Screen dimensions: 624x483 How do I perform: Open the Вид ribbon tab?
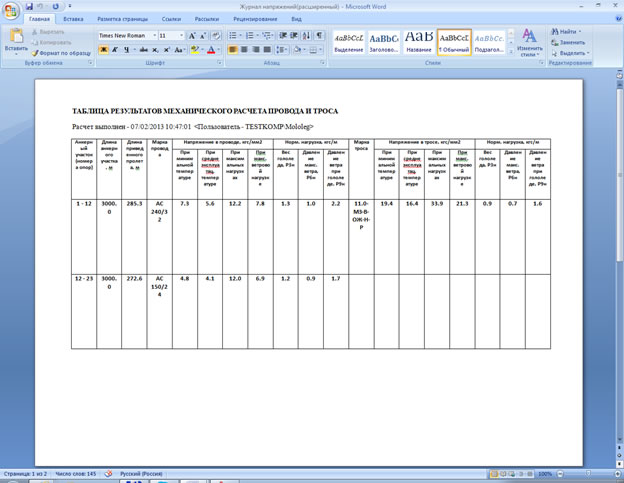point(296,19)
